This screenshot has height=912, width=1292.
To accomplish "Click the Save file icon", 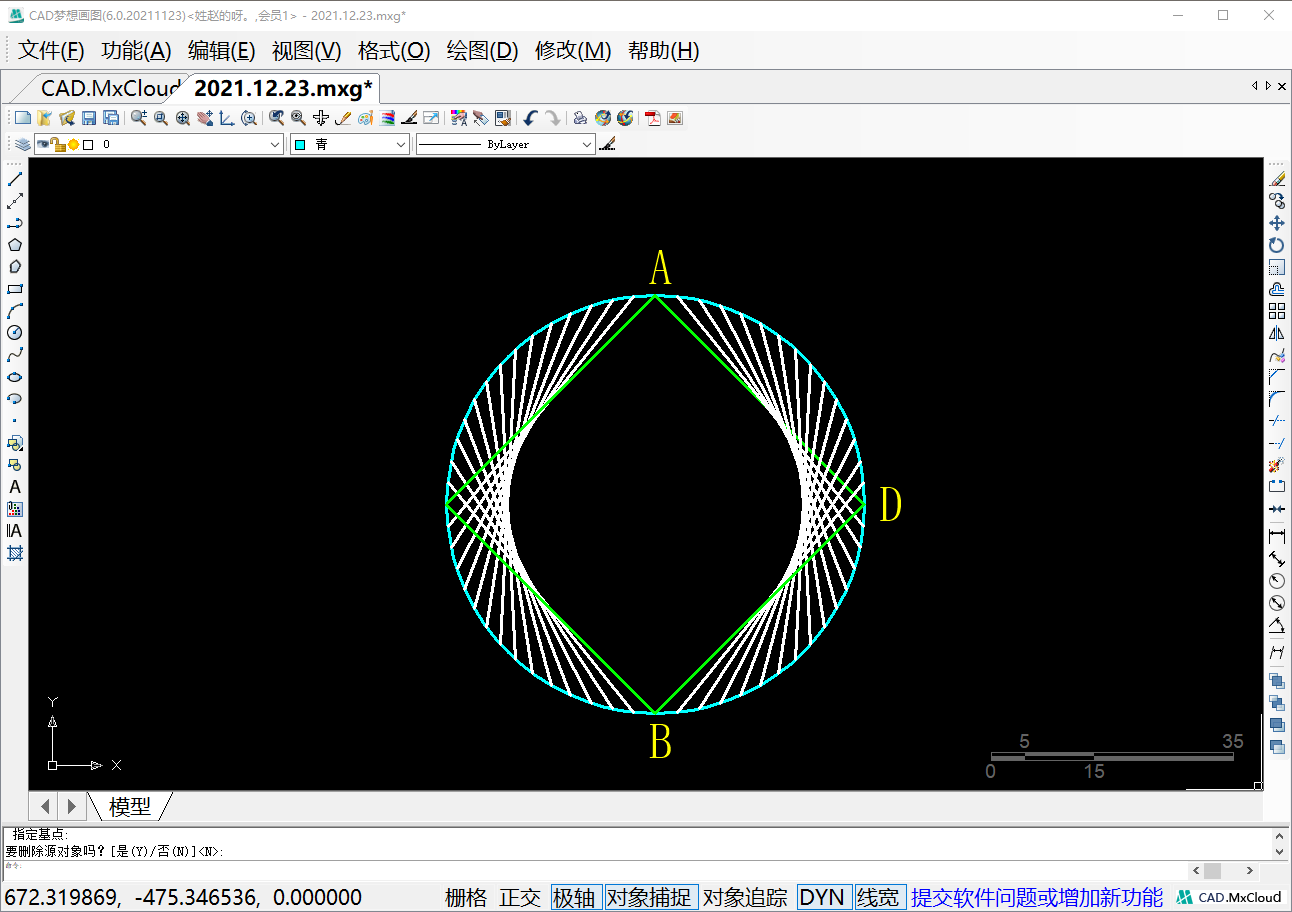I will (x=89, y=118).
